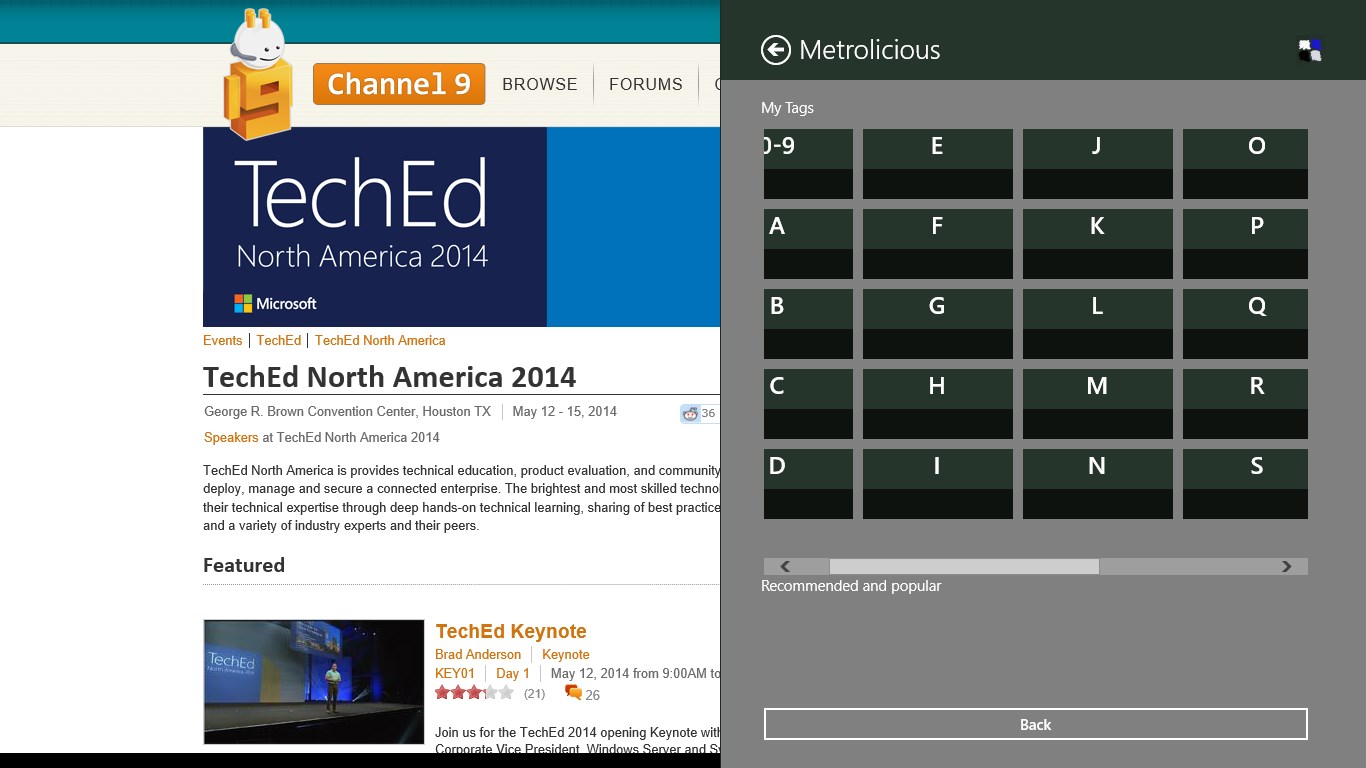Image resolution: width=1366 pixels, height=768 pixels.
Task: Click the Events breadcrumb link
Action: point(222,340)
